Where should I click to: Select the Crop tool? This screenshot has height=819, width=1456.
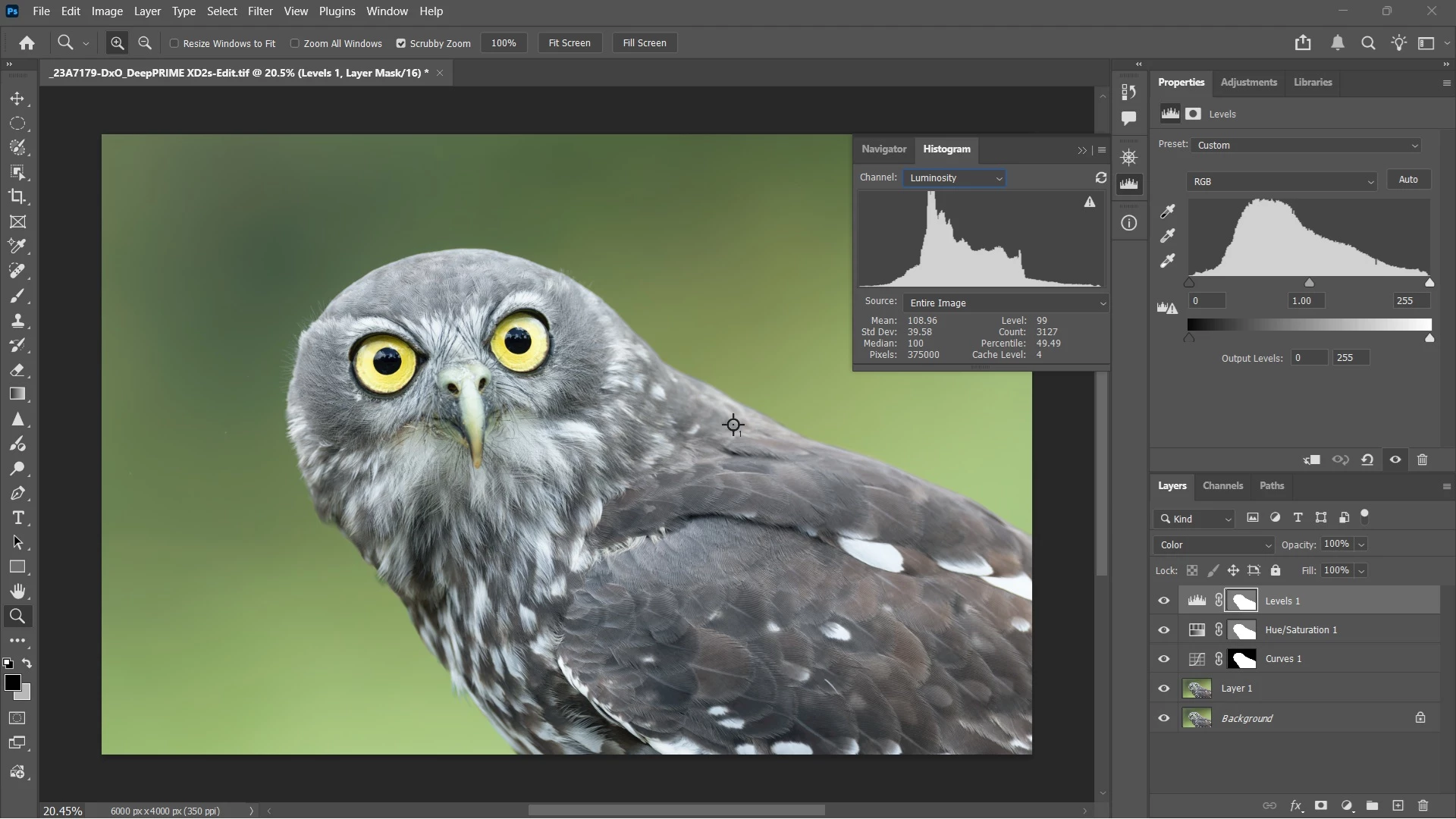[x=17, y=197]
